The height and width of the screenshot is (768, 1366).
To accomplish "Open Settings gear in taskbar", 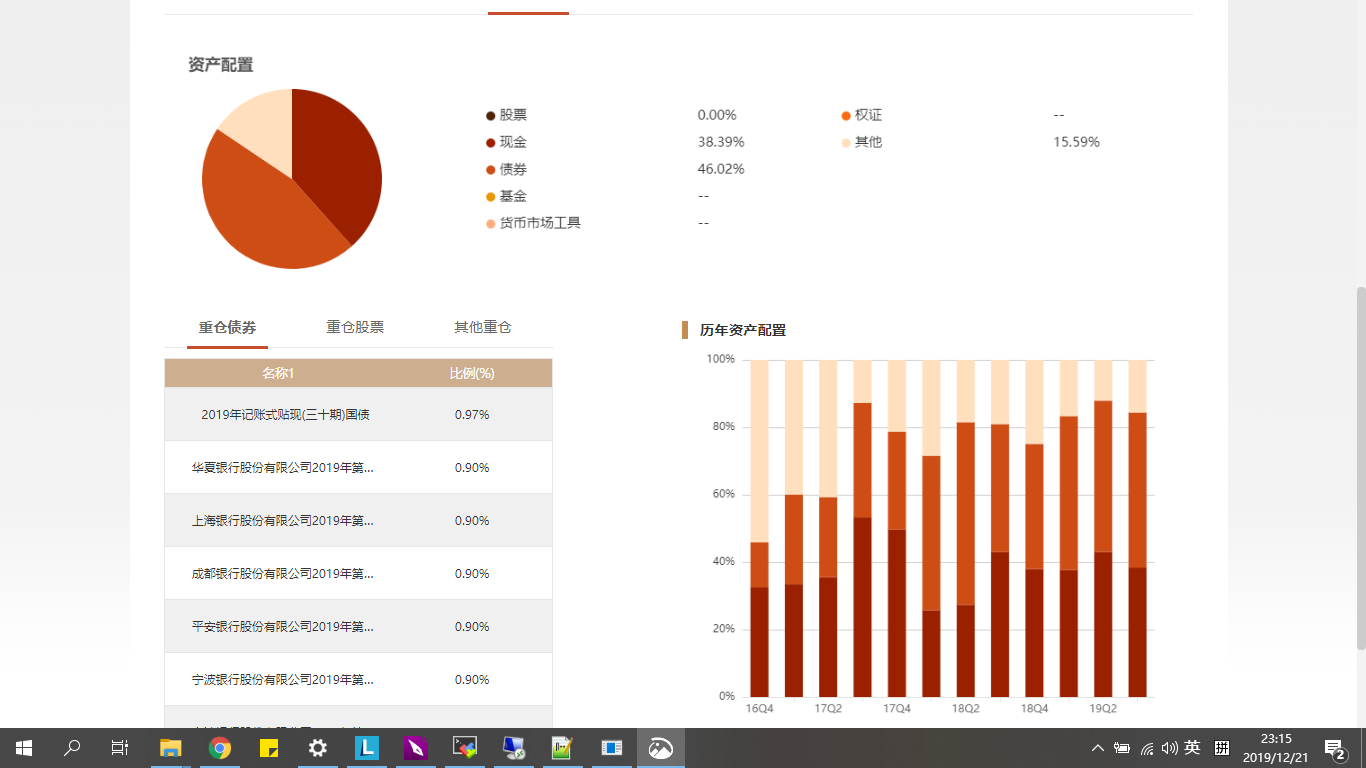I will 318,748.
